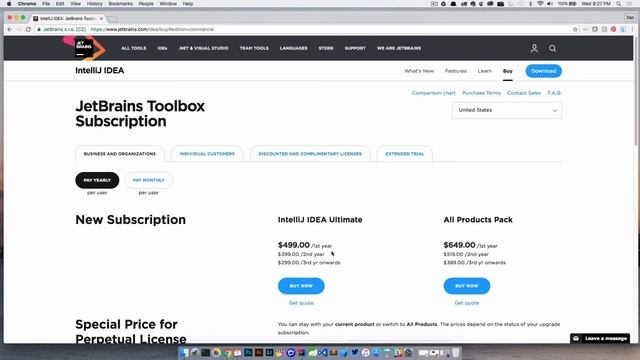640x360 pixels.
Task: Click the Leave a message chat widget
Action: click(x=600, y=338)
